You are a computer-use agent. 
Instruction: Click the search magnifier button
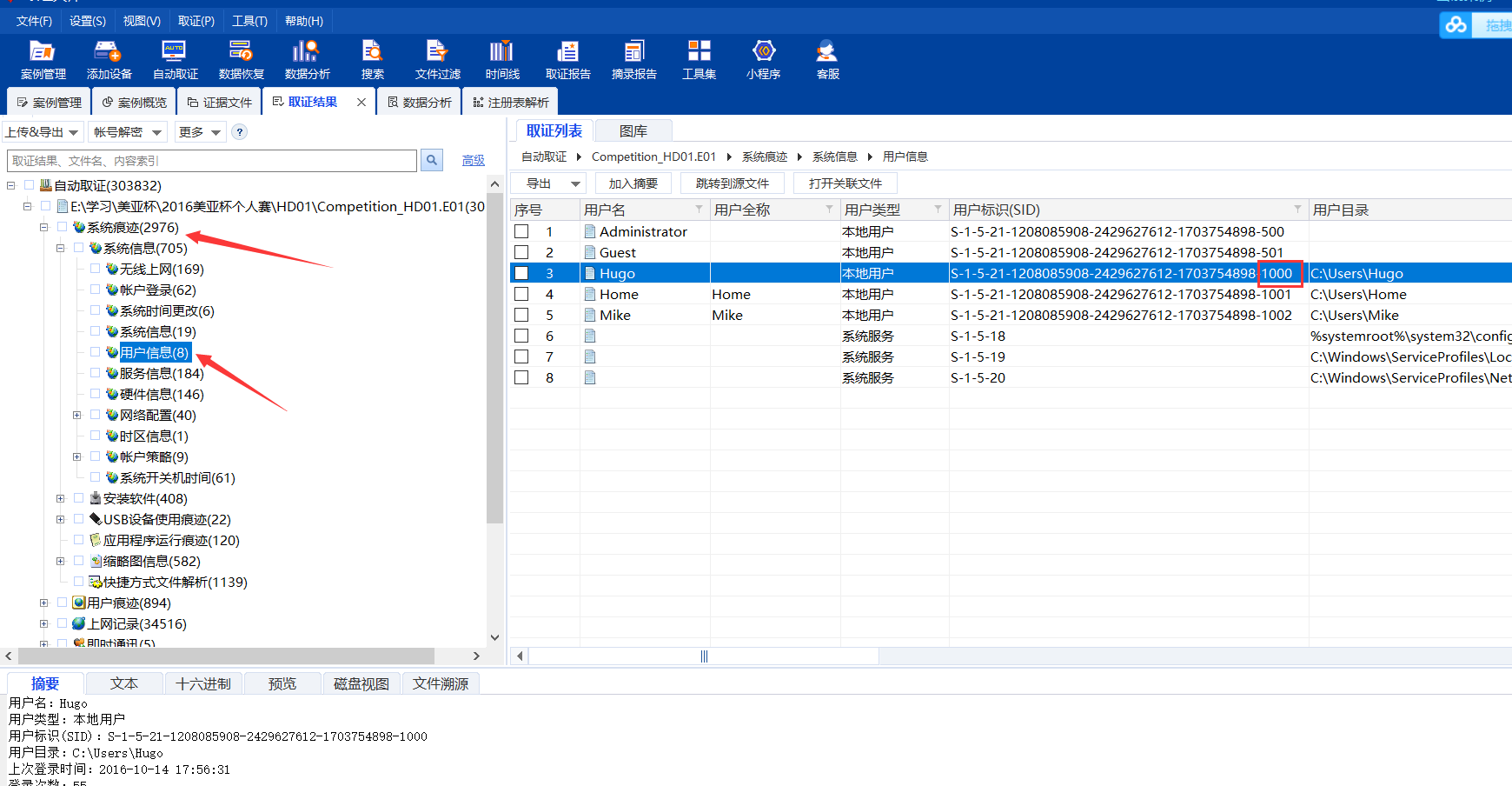(432, 160)
